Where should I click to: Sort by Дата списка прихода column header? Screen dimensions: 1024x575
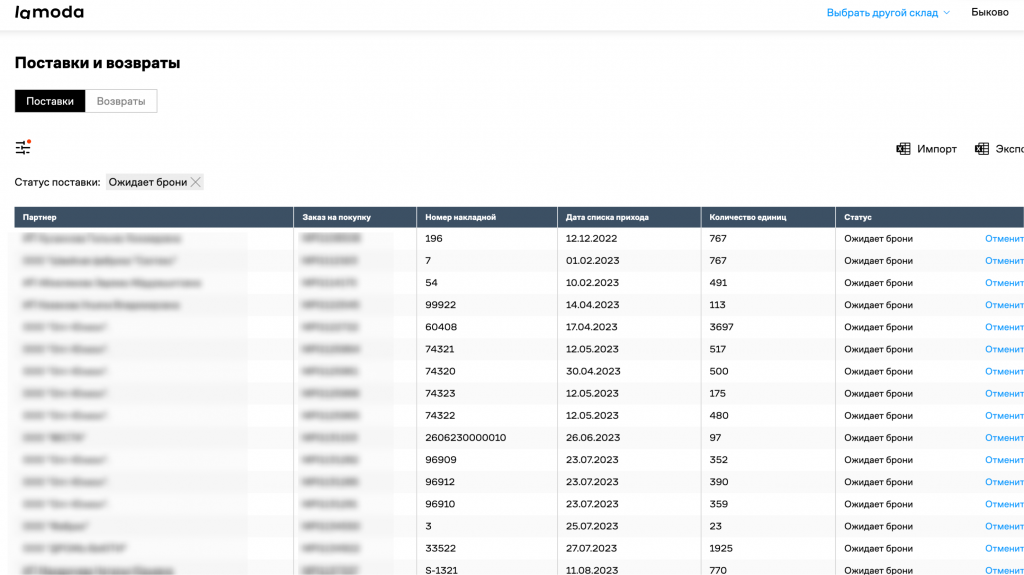[607, 217]
